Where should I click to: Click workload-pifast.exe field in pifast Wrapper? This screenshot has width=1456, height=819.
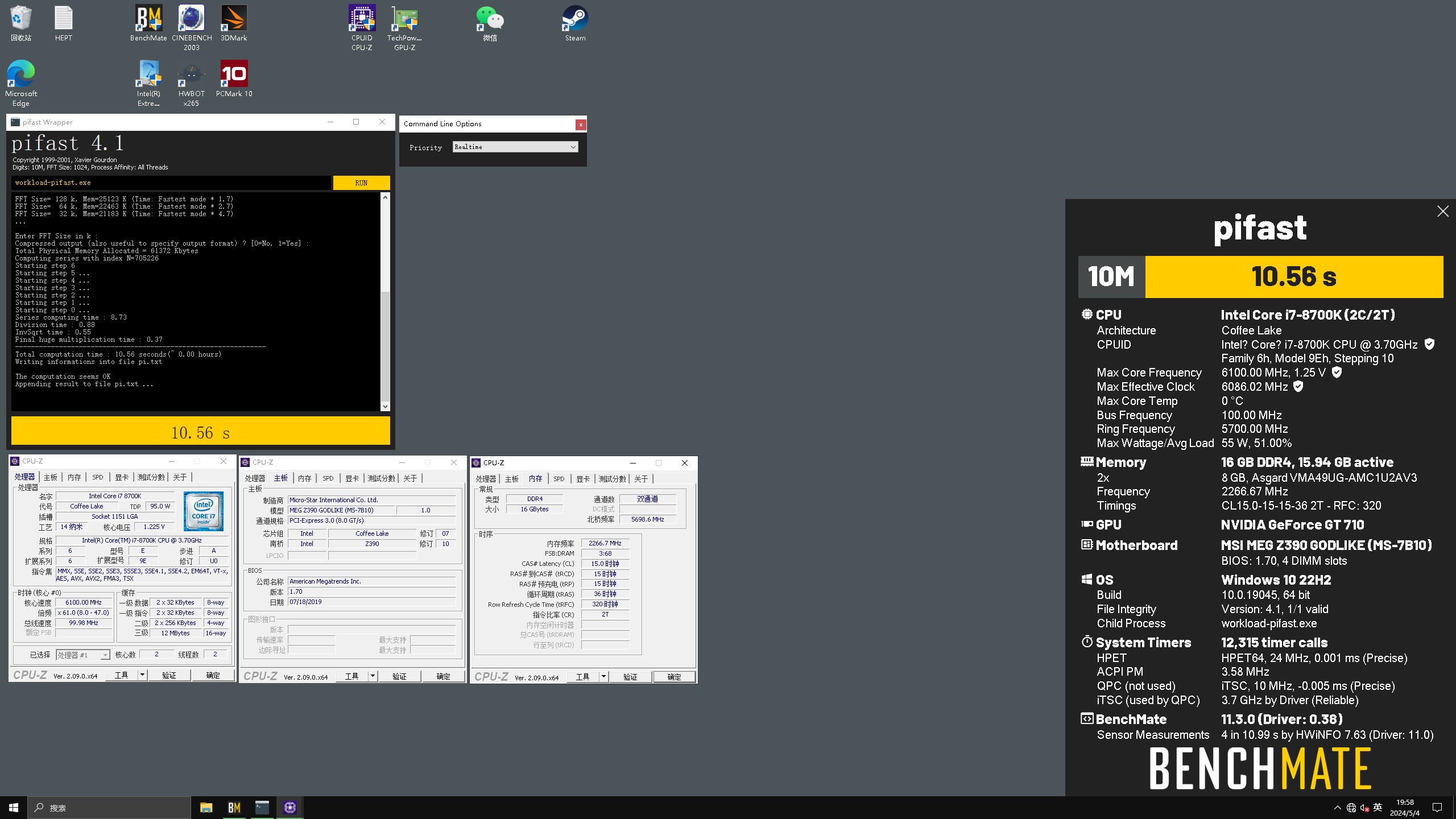point(171,183)
